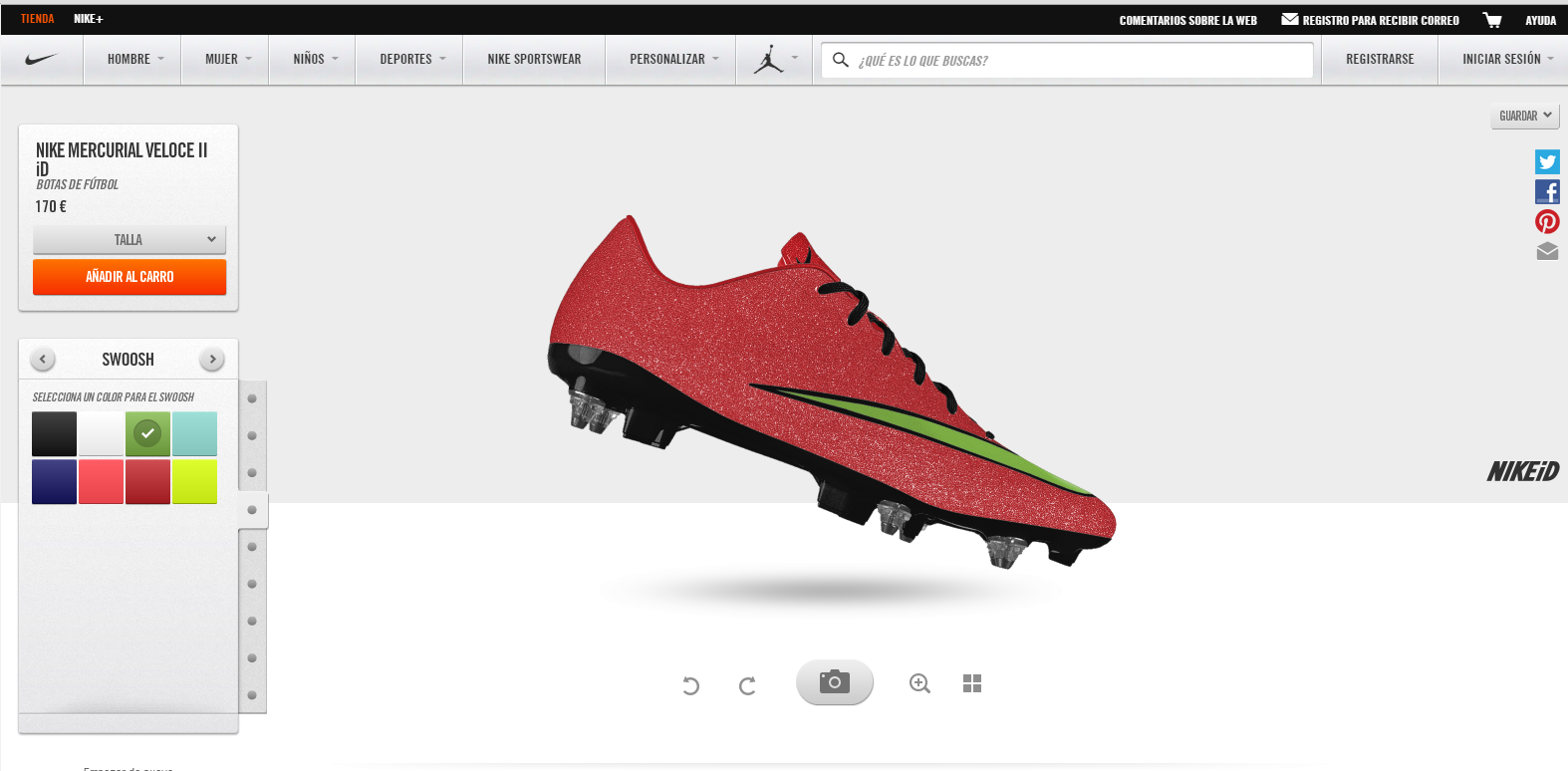Image resolution: width=1568 pixels, height=771 pixels.
Task: Open the Jordan Jumpman brand icon
Action: pos(768,60)
